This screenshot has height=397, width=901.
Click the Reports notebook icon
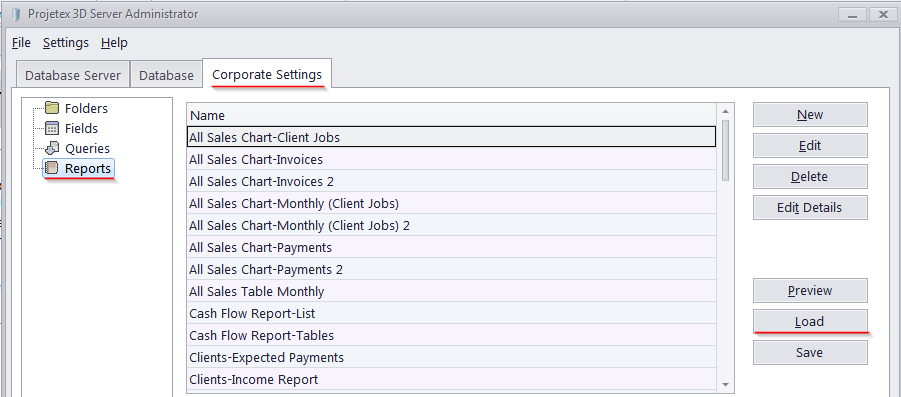point(52,168)
